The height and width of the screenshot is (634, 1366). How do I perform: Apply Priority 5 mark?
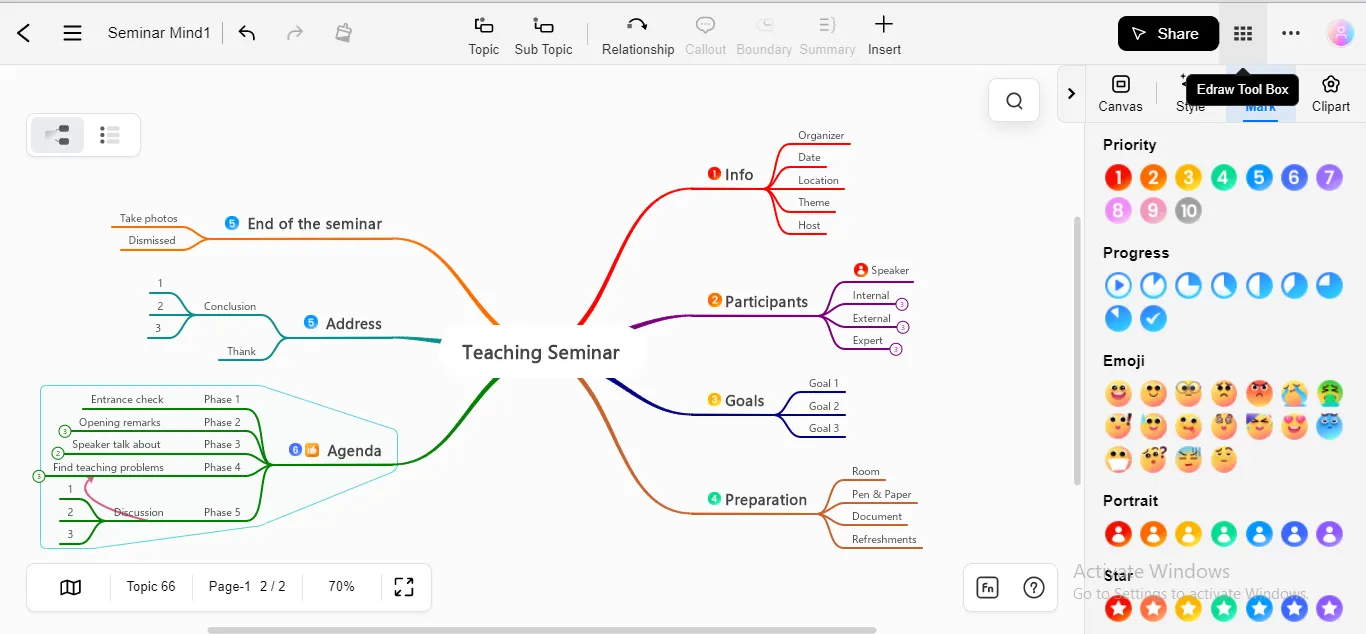pos(1259,178)
